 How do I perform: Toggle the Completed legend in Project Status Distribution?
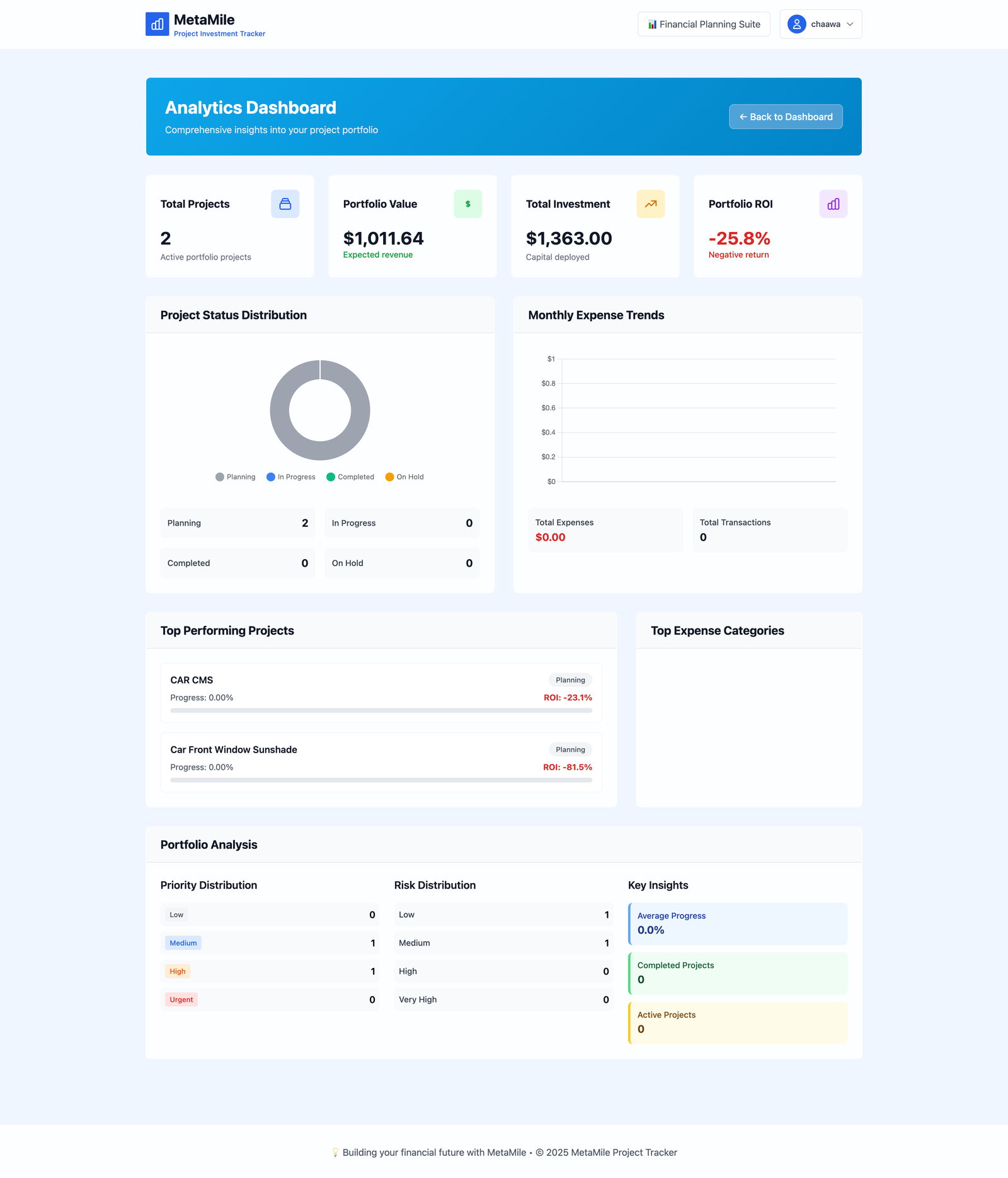351,477
